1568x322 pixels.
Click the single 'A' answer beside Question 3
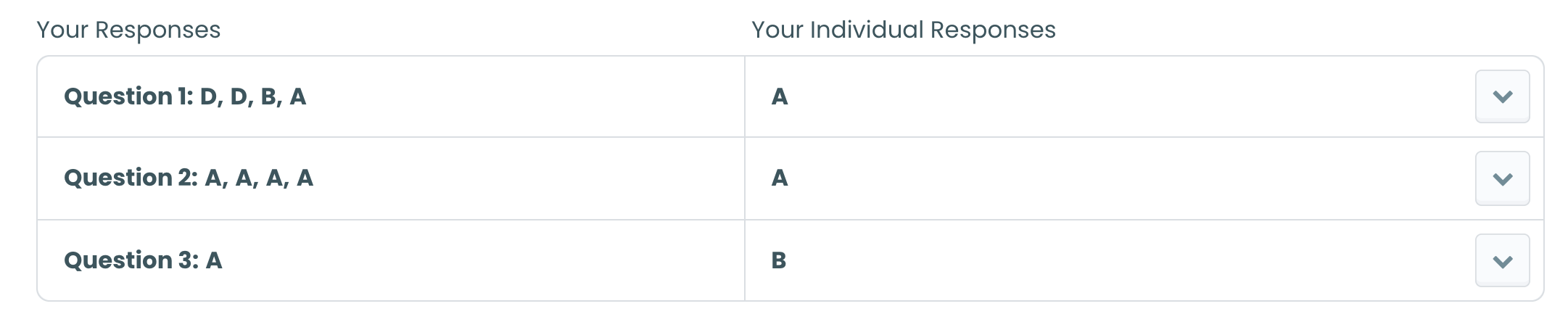pos(214,260)
